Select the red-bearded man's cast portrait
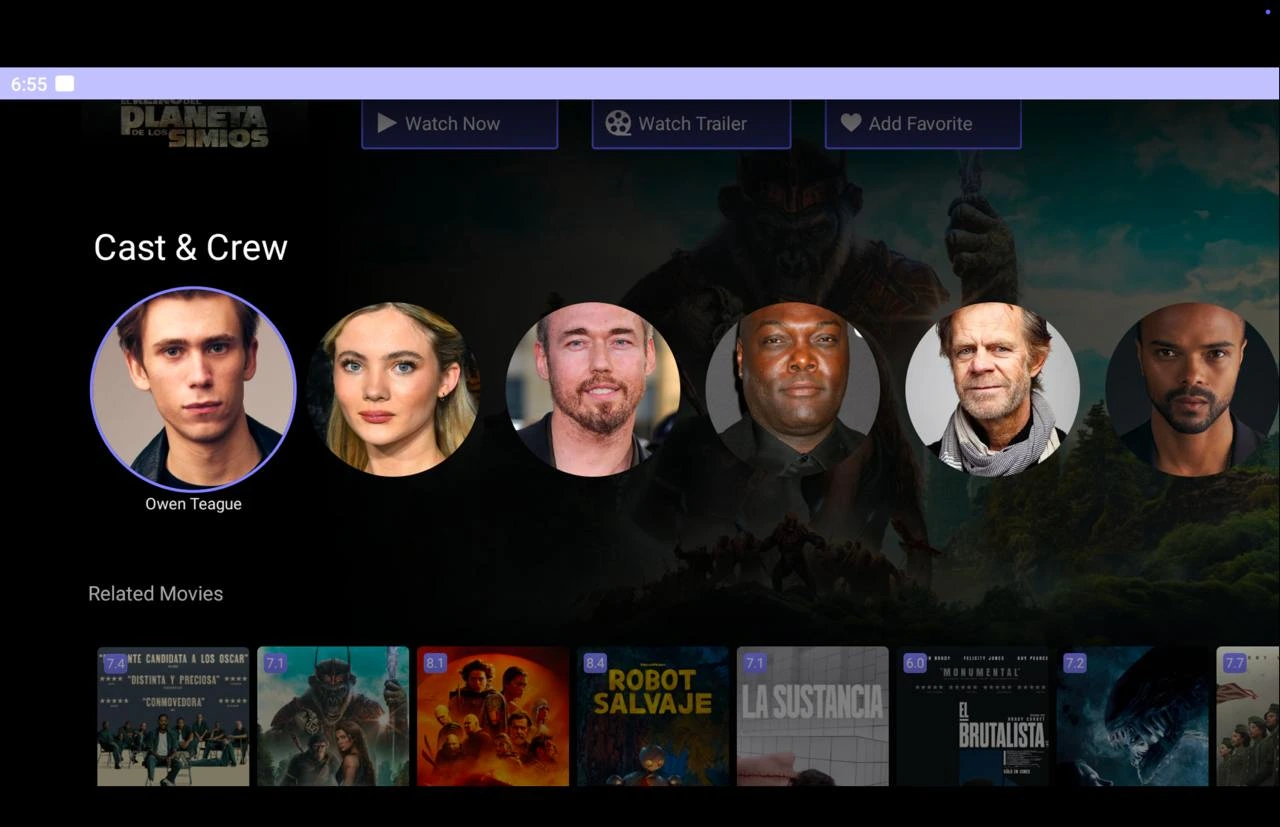Image resolution: width=1280 pixels, height=827 pixels. coord(593,389)
